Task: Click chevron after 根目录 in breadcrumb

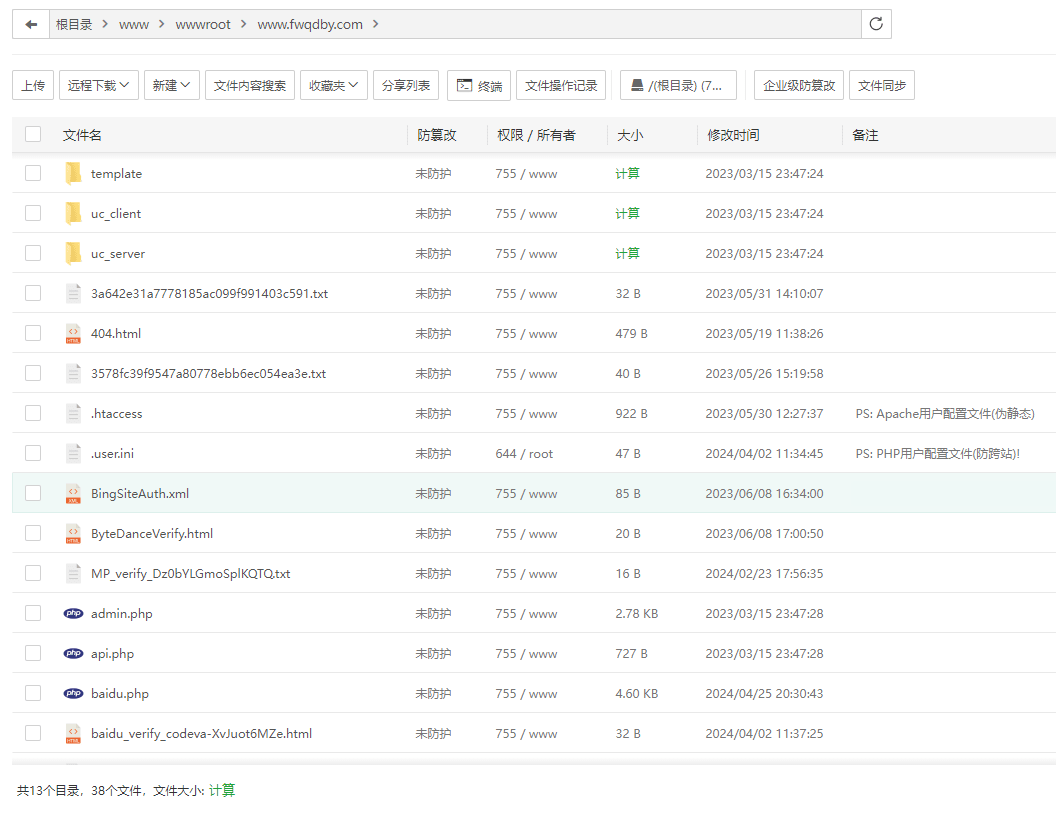Action: pos(105,24)
